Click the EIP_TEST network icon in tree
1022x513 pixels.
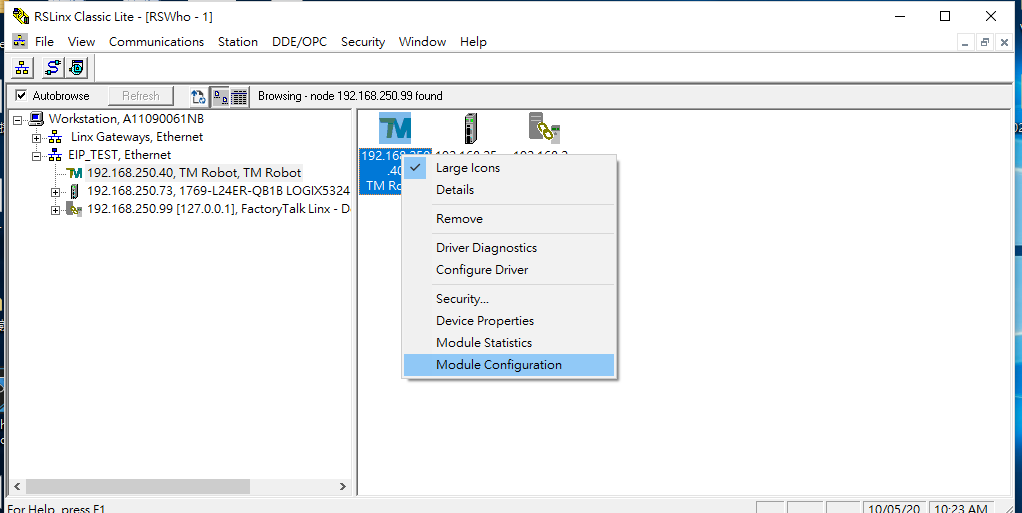[x=55, y=155]
